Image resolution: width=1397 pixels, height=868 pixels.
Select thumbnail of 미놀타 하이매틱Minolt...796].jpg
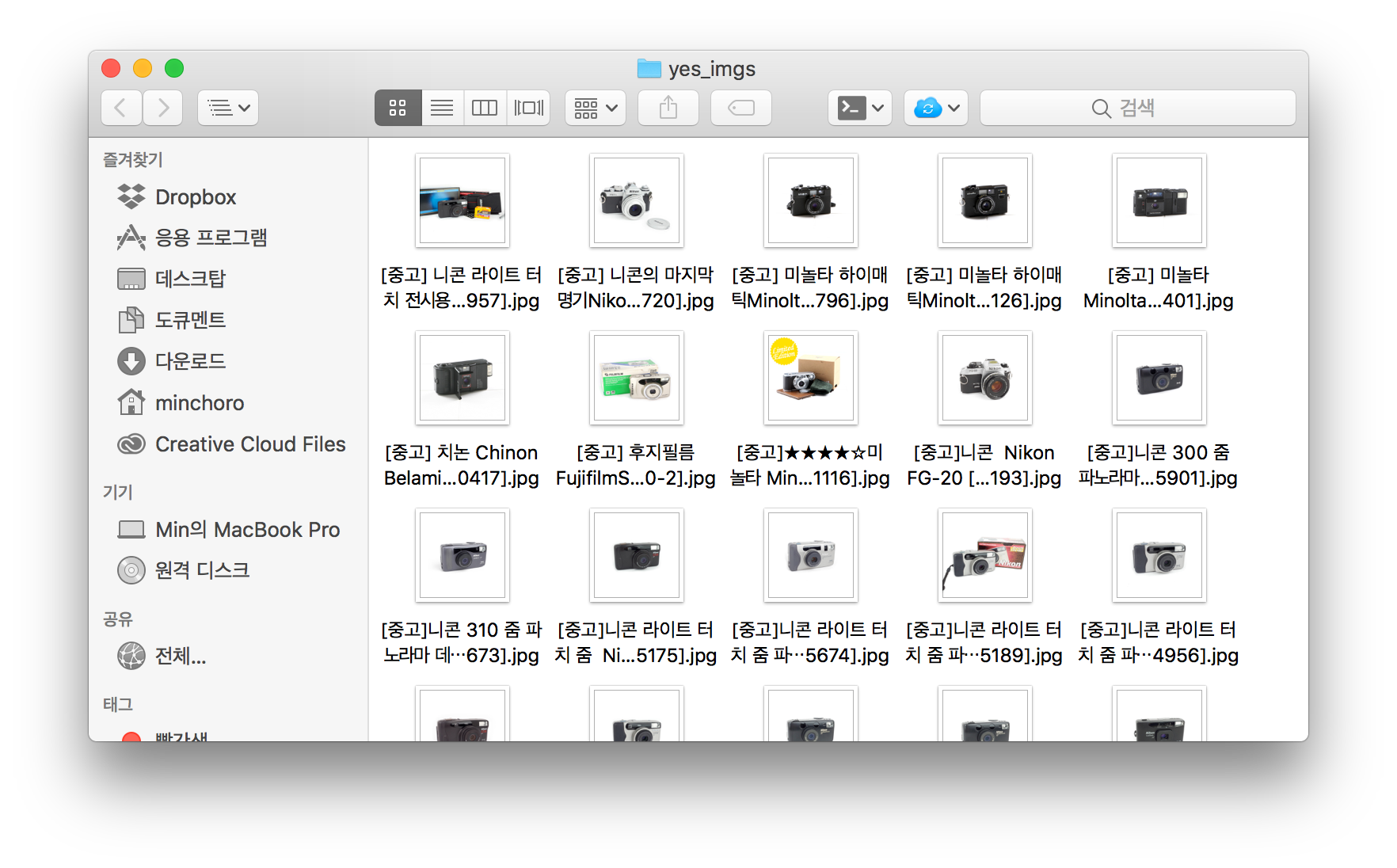811,200
